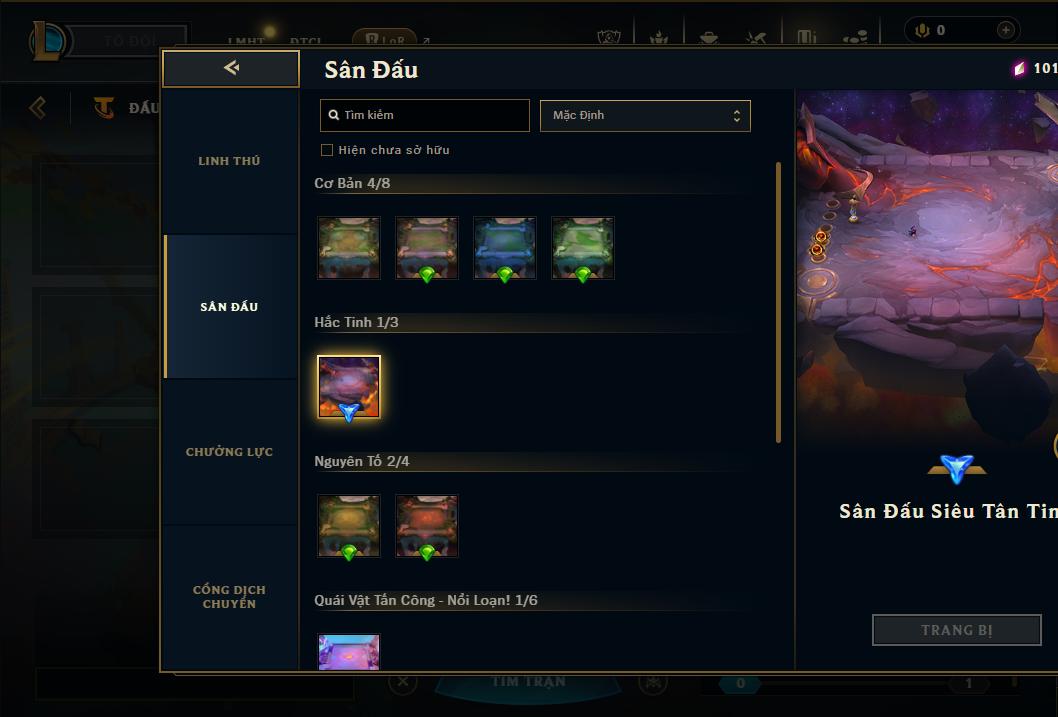Open the Chưởng Lực tab
The width and height of the screenshot is (1058, 717).
click(229, 452)
